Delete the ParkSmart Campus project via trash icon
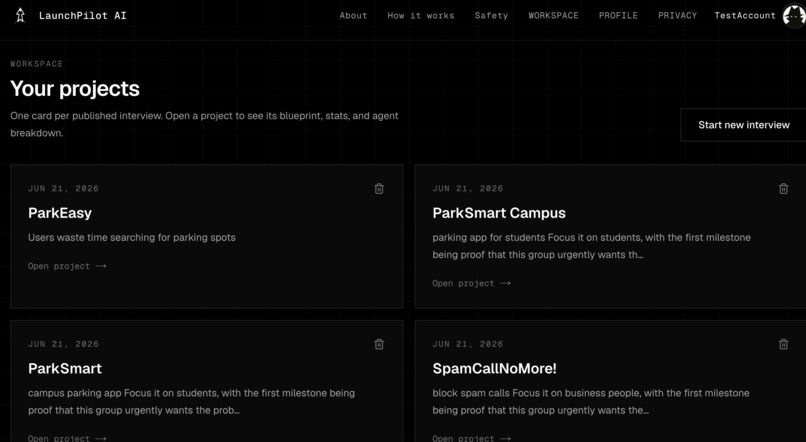Screen dimensions: 806x442 click(x=783, y=189)
